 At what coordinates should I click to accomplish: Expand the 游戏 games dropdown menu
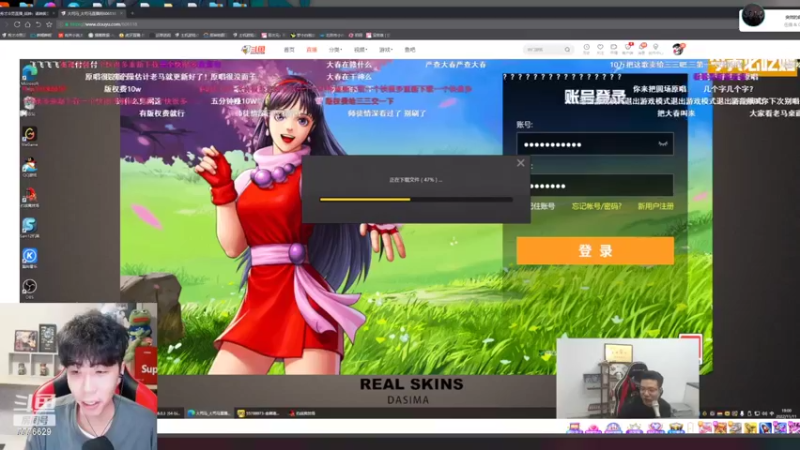click(x=385, y=49)
